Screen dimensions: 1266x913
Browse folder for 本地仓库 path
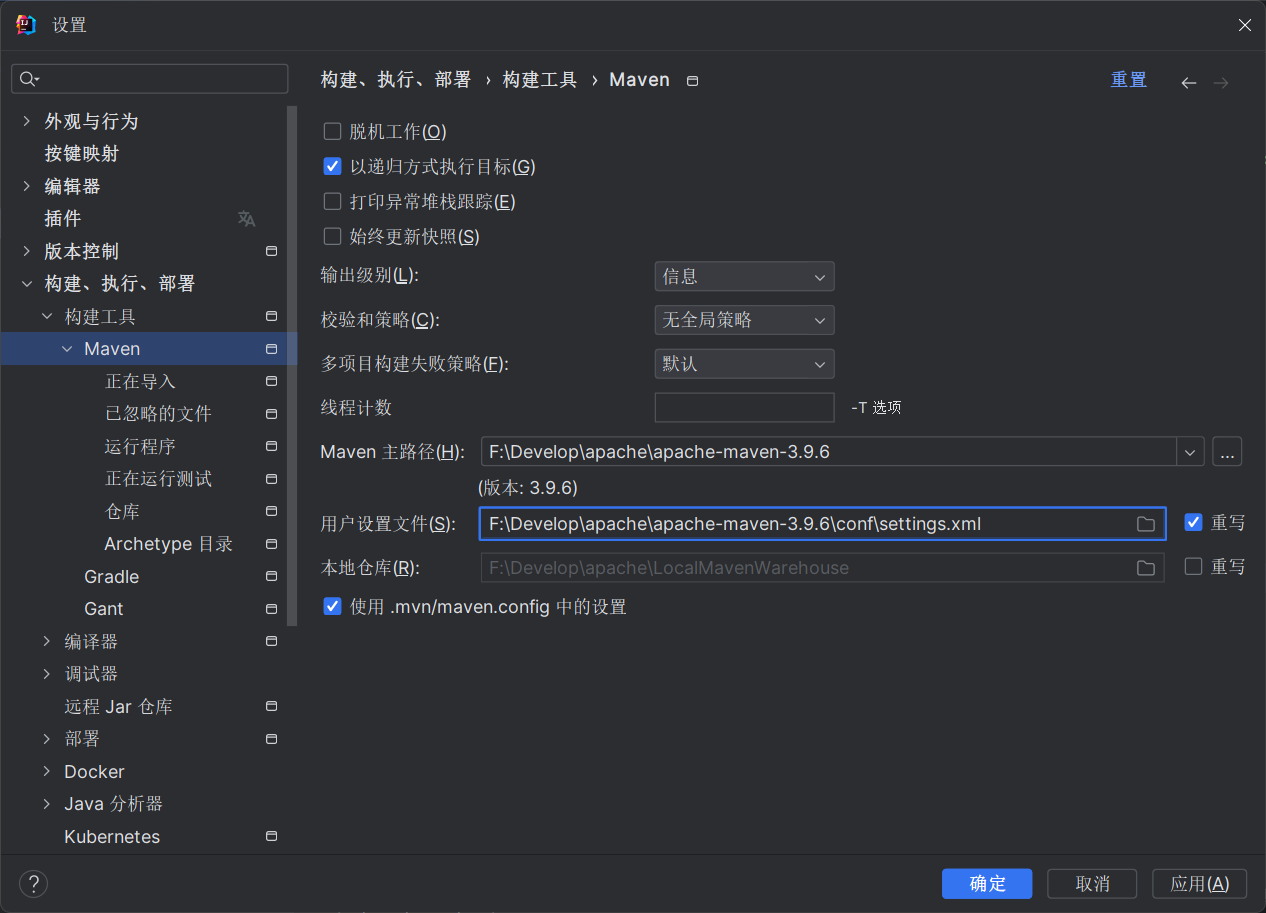pyautogui.click(x=1146, y=568)
